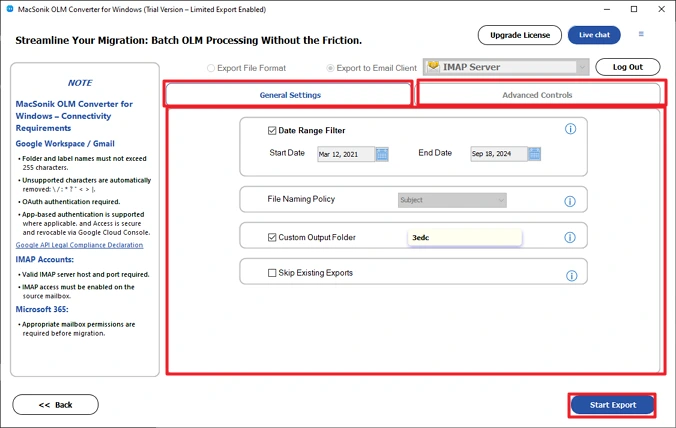676x428 pixels.
Task: Click the Custom Output Folder info icon
Action: (570, 237)
